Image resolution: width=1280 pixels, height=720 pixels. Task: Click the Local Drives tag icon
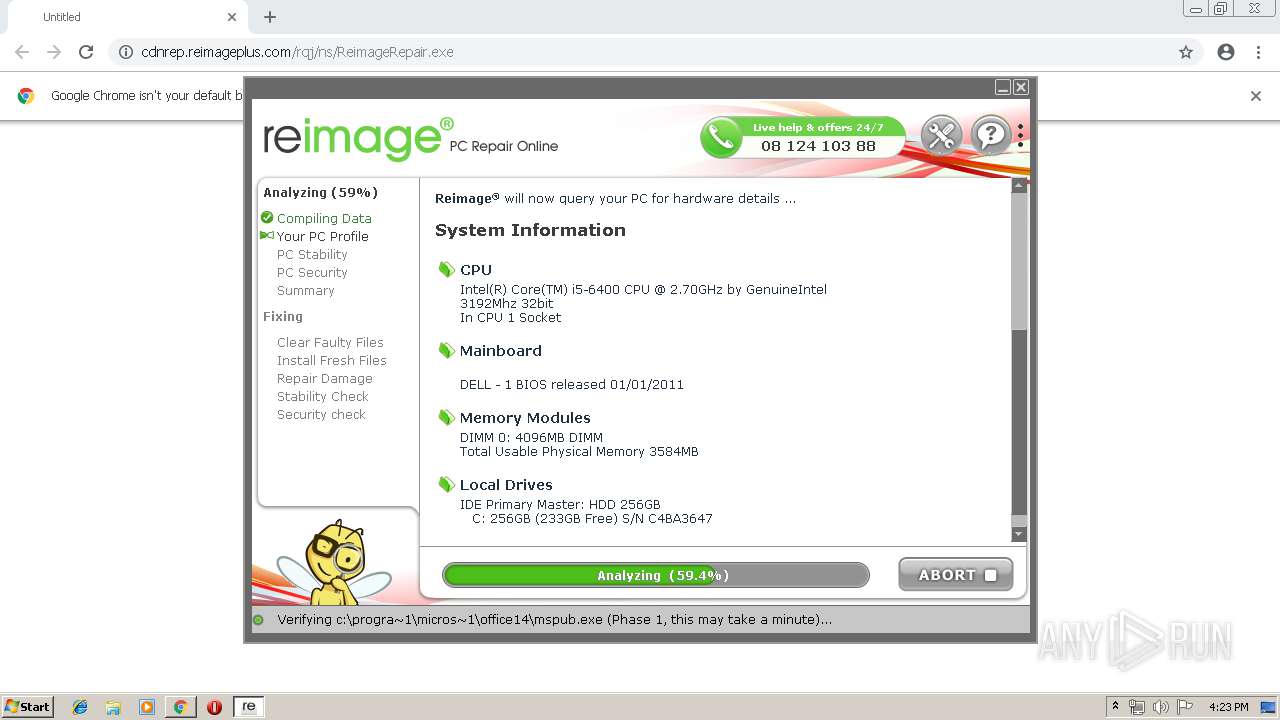pos(446,485)
